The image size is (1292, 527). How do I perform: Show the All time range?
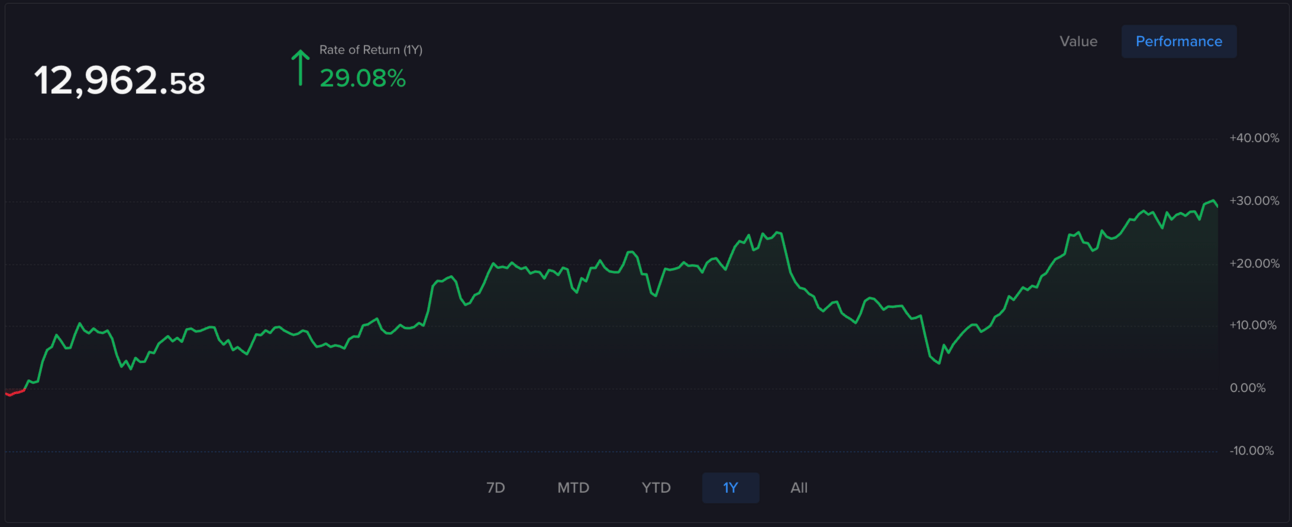799,488
